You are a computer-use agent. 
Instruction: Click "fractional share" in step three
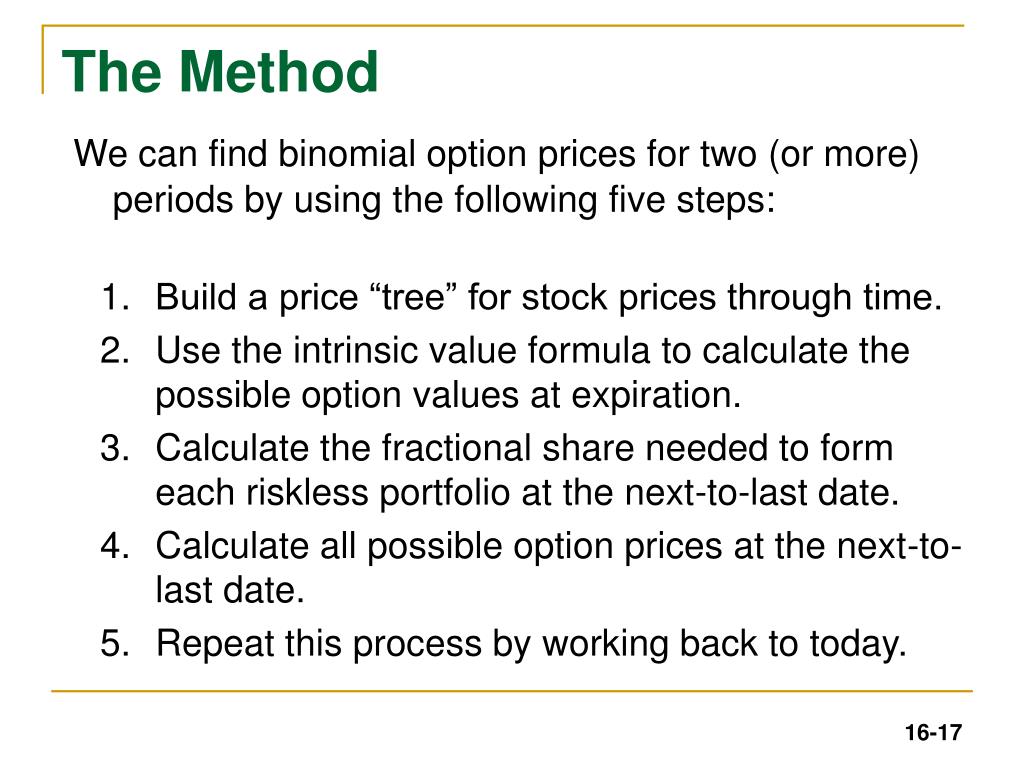click(508, 448)
